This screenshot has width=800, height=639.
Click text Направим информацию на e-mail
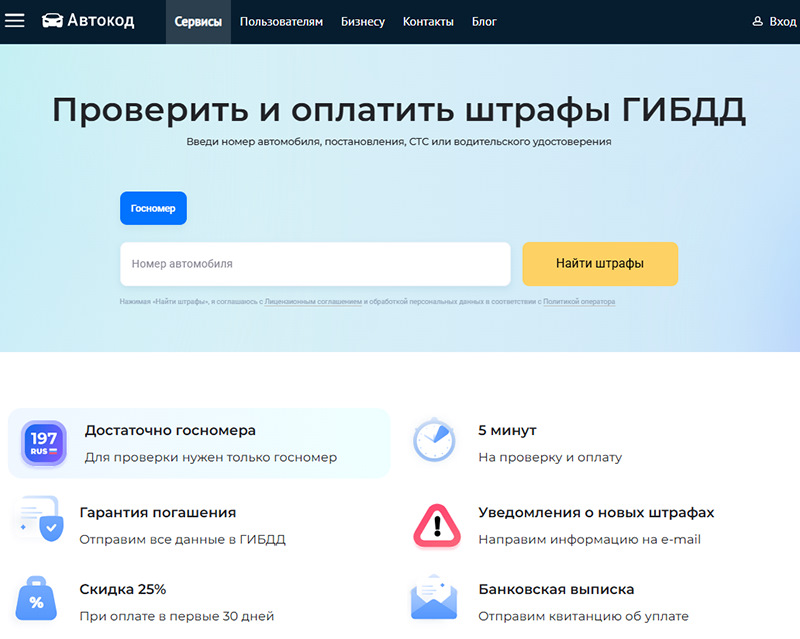pyautogui.click(x=589, y=539)
